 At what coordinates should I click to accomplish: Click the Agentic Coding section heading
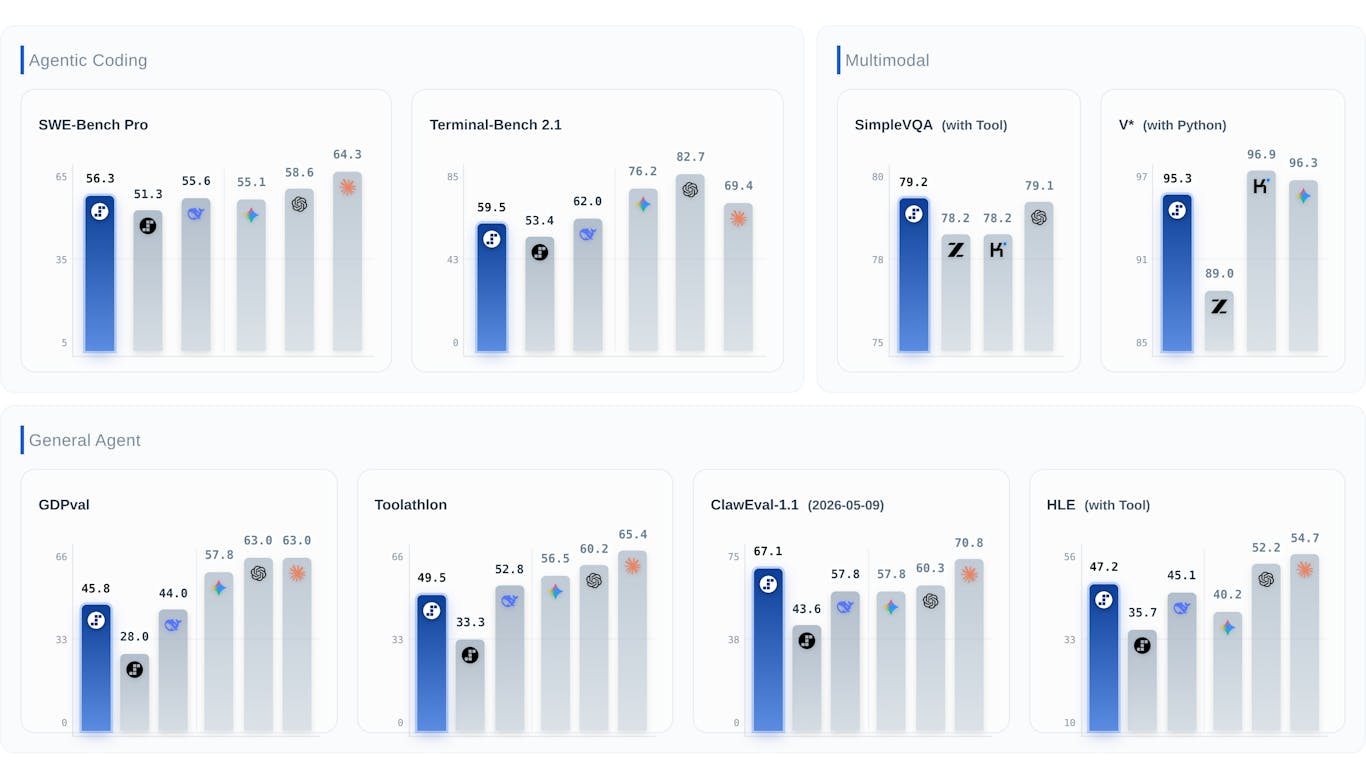click(88, 60)
